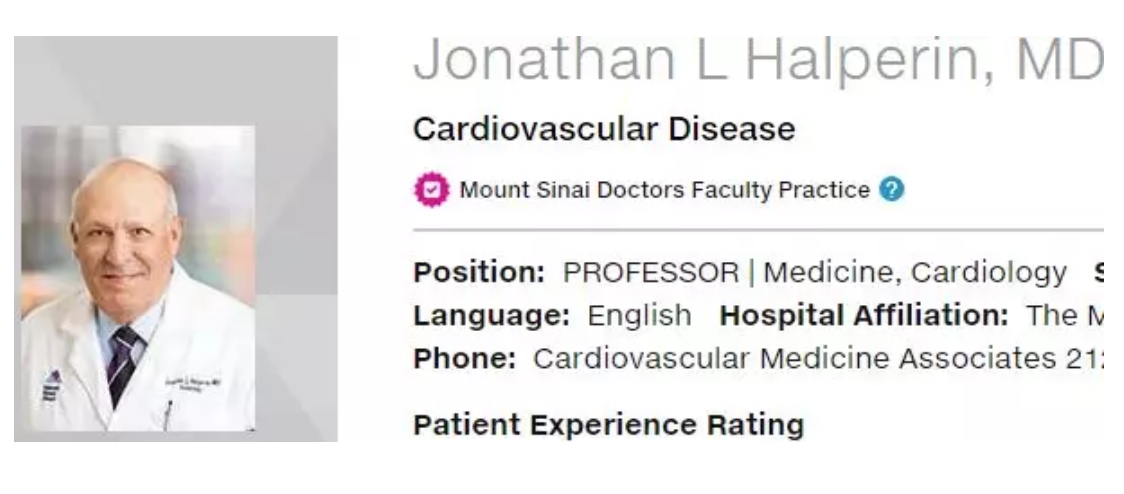Click Mount Sinai Doctors Faculty Practice label

665,190
